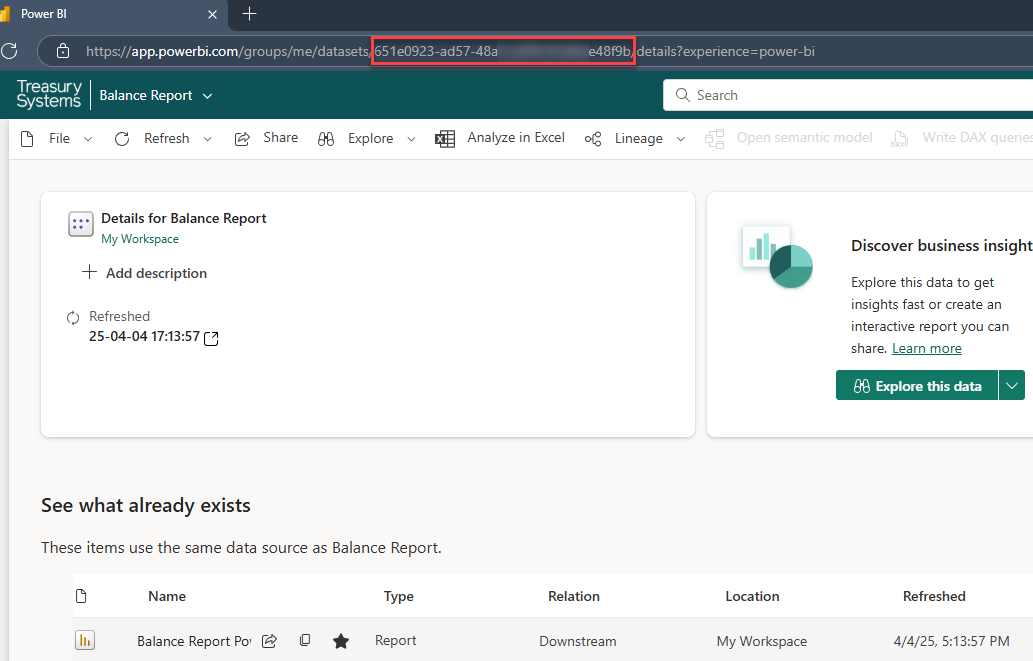
Task: Click the magnifier icon in Search box
Action: click(x=683, y=95)
